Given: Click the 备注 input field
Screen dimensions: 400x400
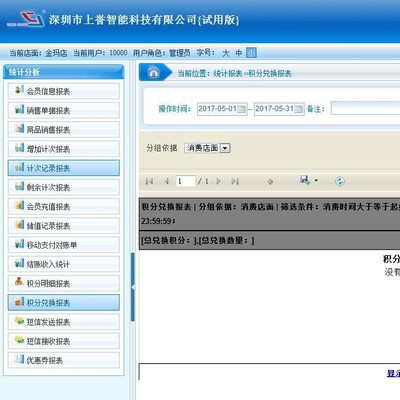Looking at the screenshot, I should point(366,109).
